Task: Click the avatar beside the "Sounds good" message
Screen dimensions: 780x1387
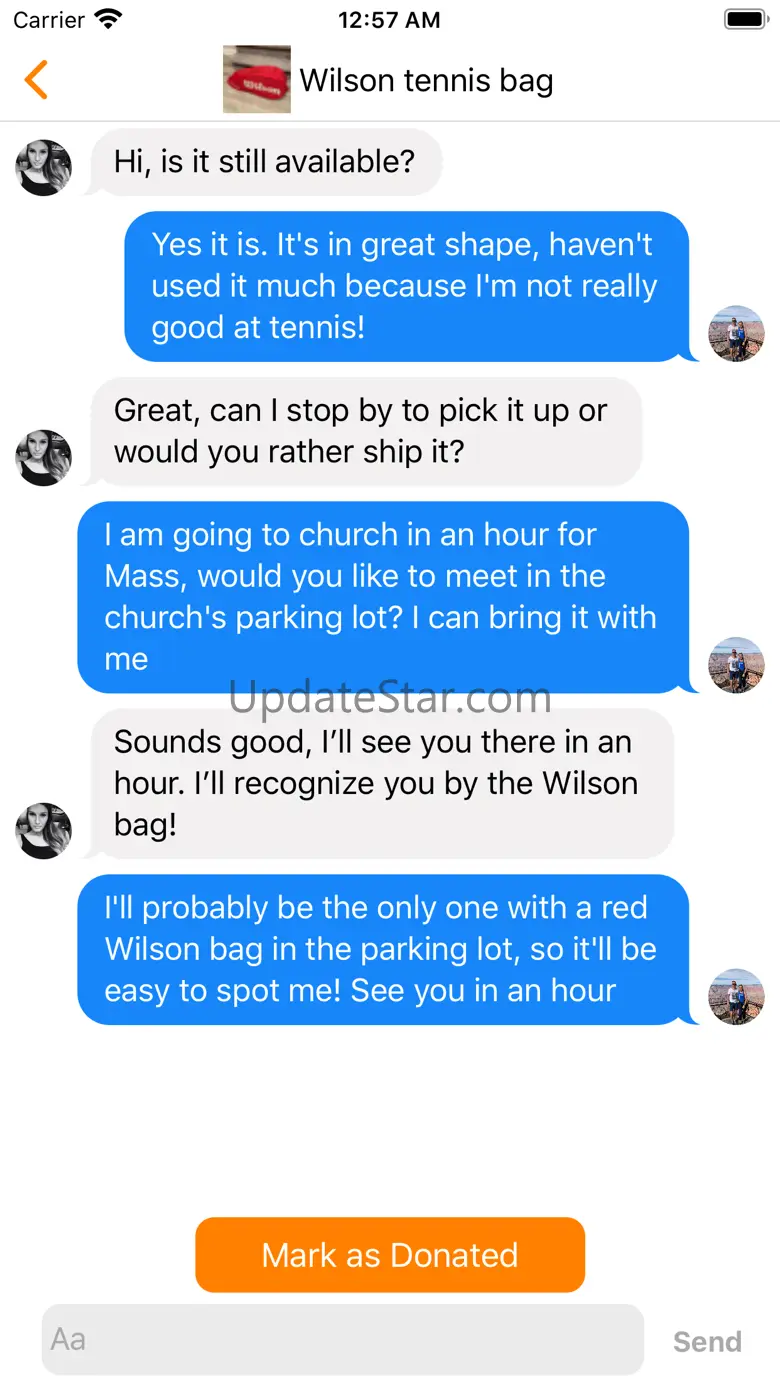Action: tap(44, 830)
